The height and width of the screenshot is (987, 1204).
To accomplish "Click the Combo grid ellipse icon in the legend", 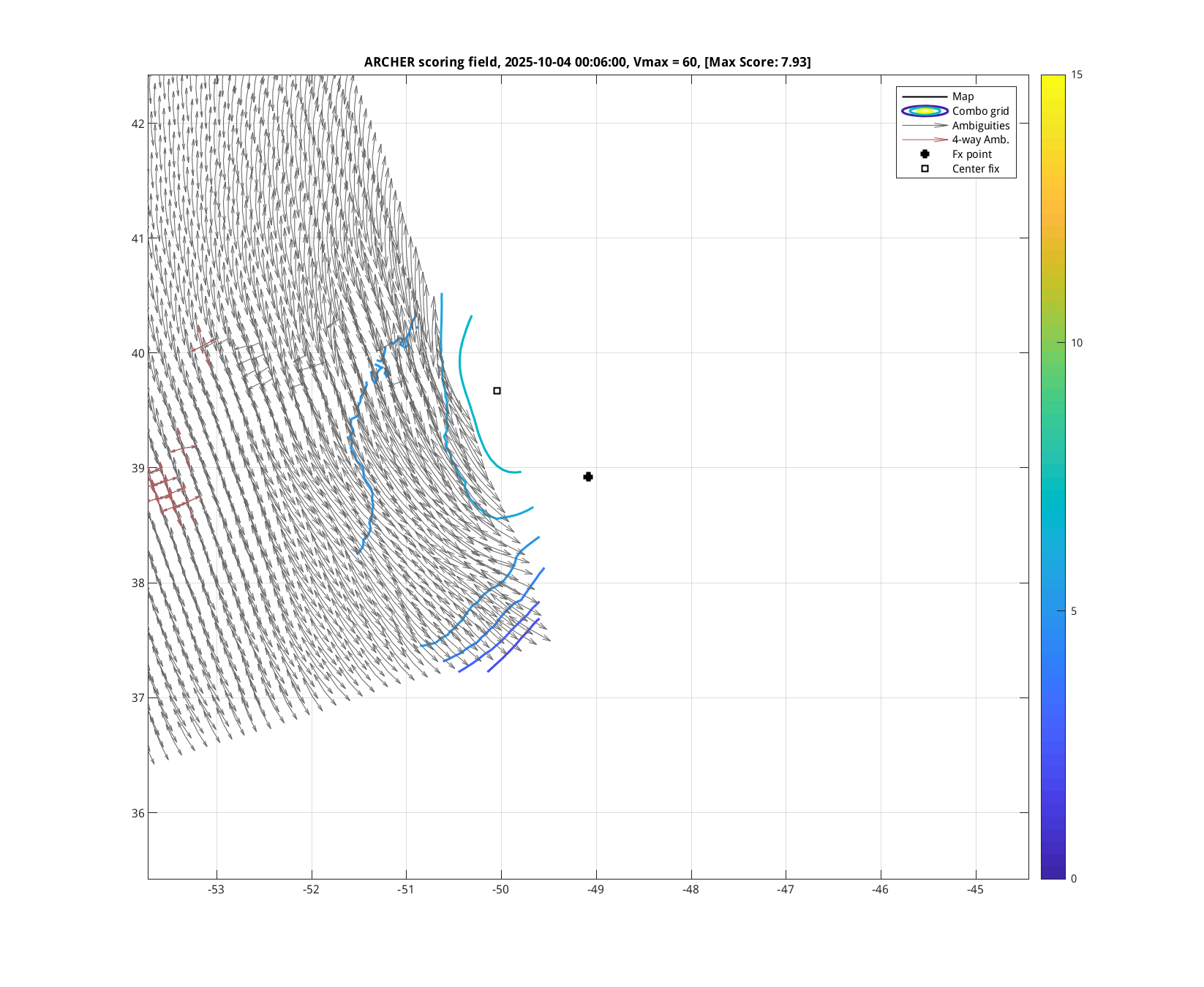I will pos(925,111).
